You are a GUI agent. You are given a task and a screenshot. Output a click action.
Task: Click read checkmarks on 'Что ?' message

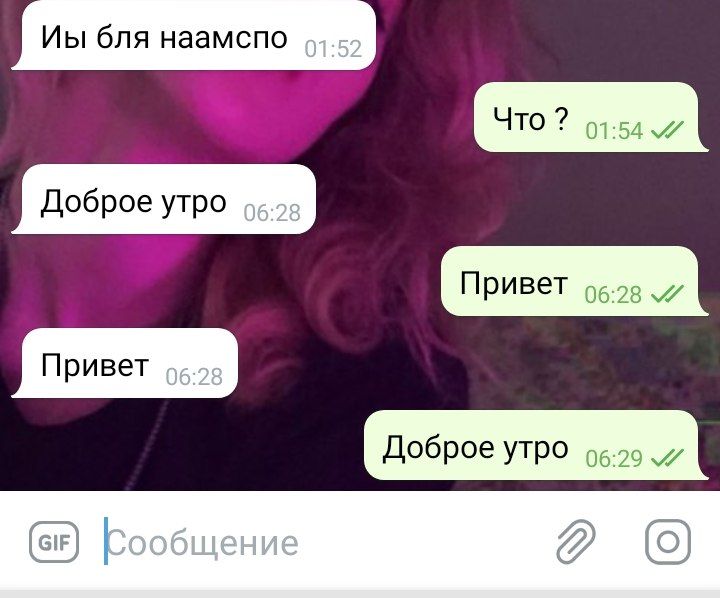pyautogui.click(x=668, y=130)
